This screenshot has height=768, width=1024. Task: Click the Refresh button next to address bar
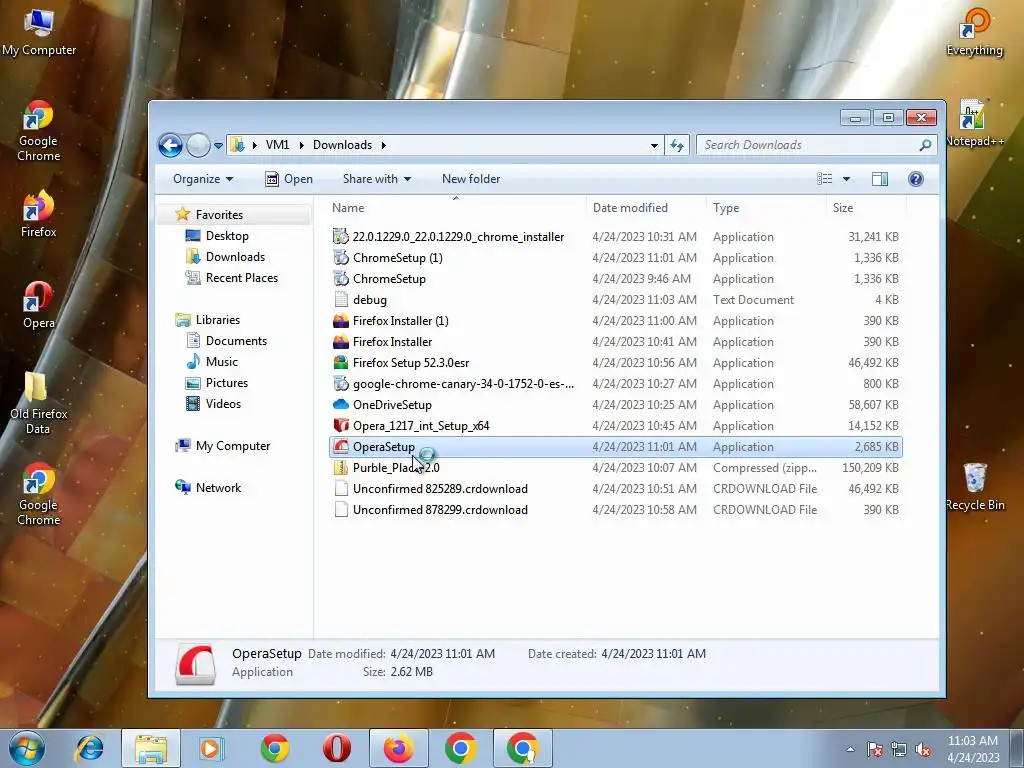click(x=677, y=145)
